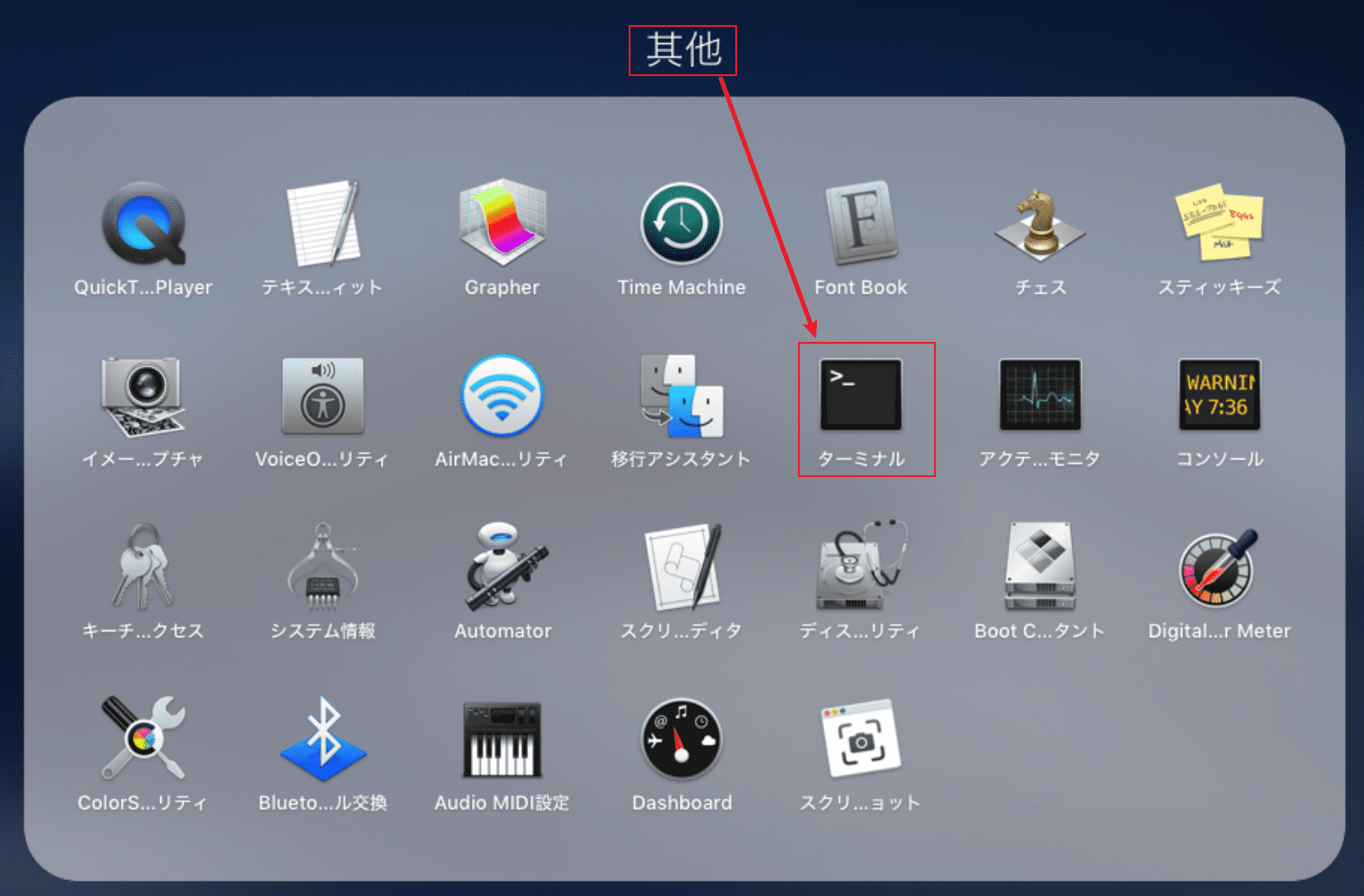The image size is (1364, 896).
Task: Open スティッキーズ sticky notes app
Action: 1219,223
